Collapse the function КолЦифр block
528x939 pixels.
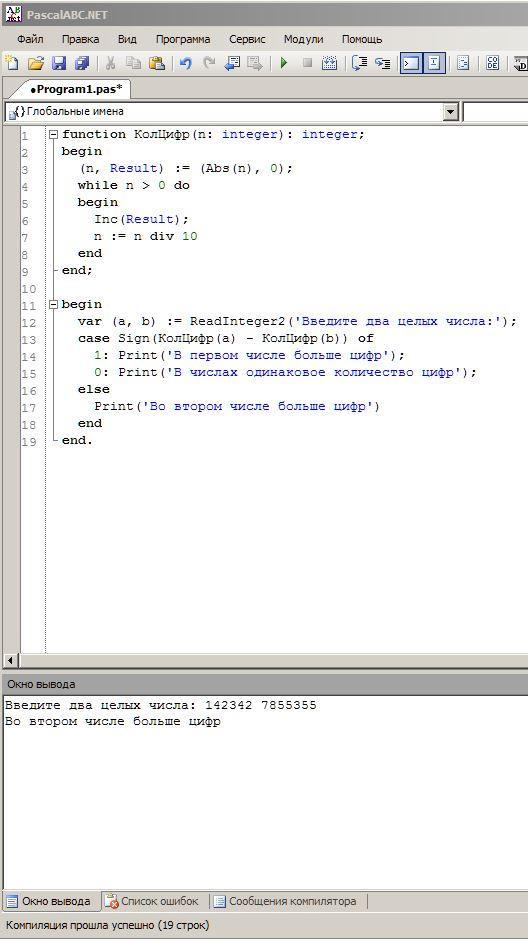click(x=54, y=135)
